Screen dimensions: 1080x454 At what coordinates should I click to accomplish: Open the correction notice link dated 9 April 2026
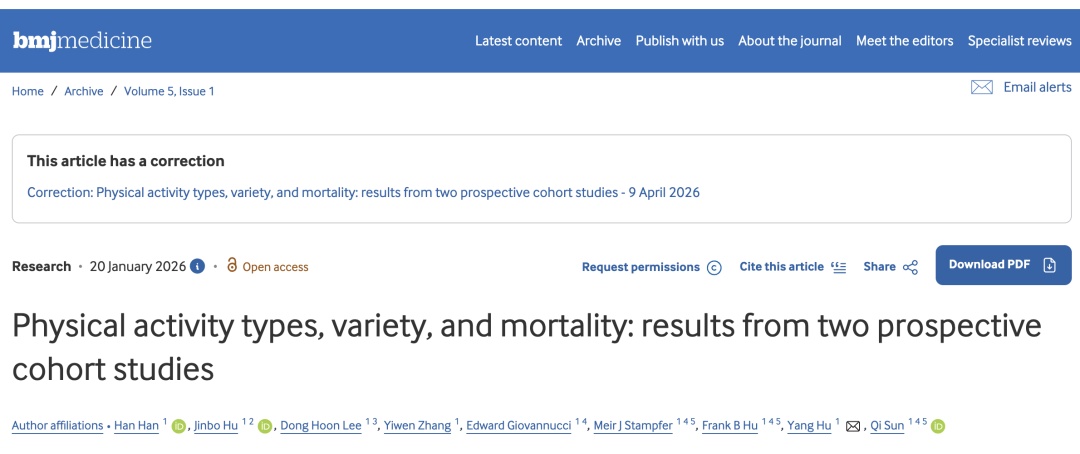363,192
